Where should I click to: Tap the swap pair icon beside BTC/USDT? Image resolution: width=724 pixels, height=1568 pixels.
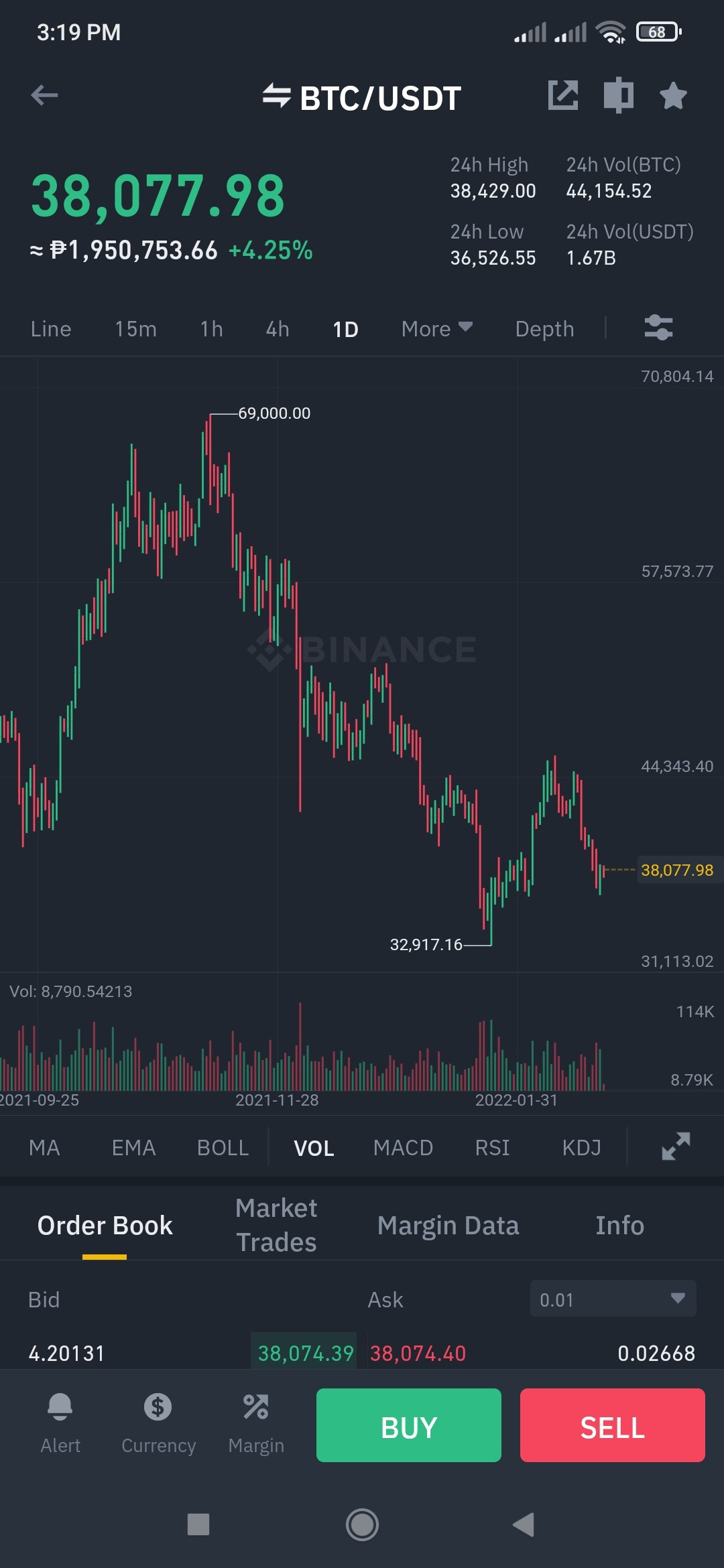click(276, 96)
